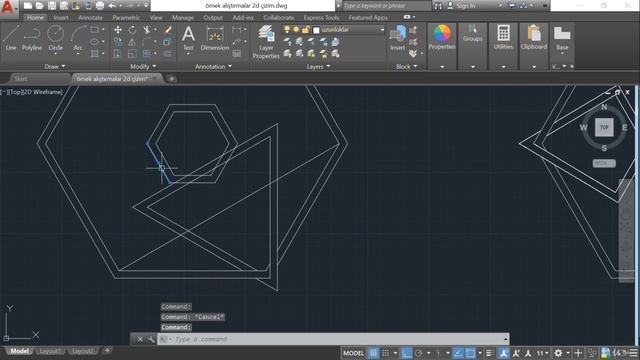Viewport: 640px width, 360px height.
Task: Toggle ortho mode in status bar
Action: [407, 353]
